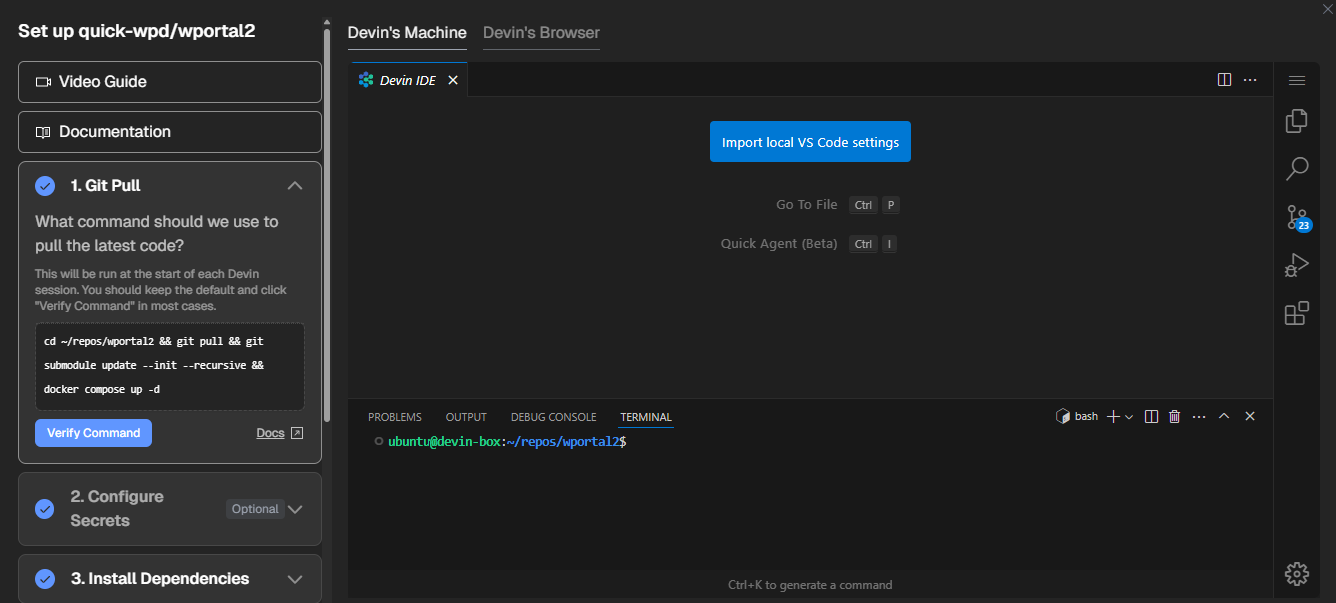Open the Manage gear settings icon

tap(1296, 573)
